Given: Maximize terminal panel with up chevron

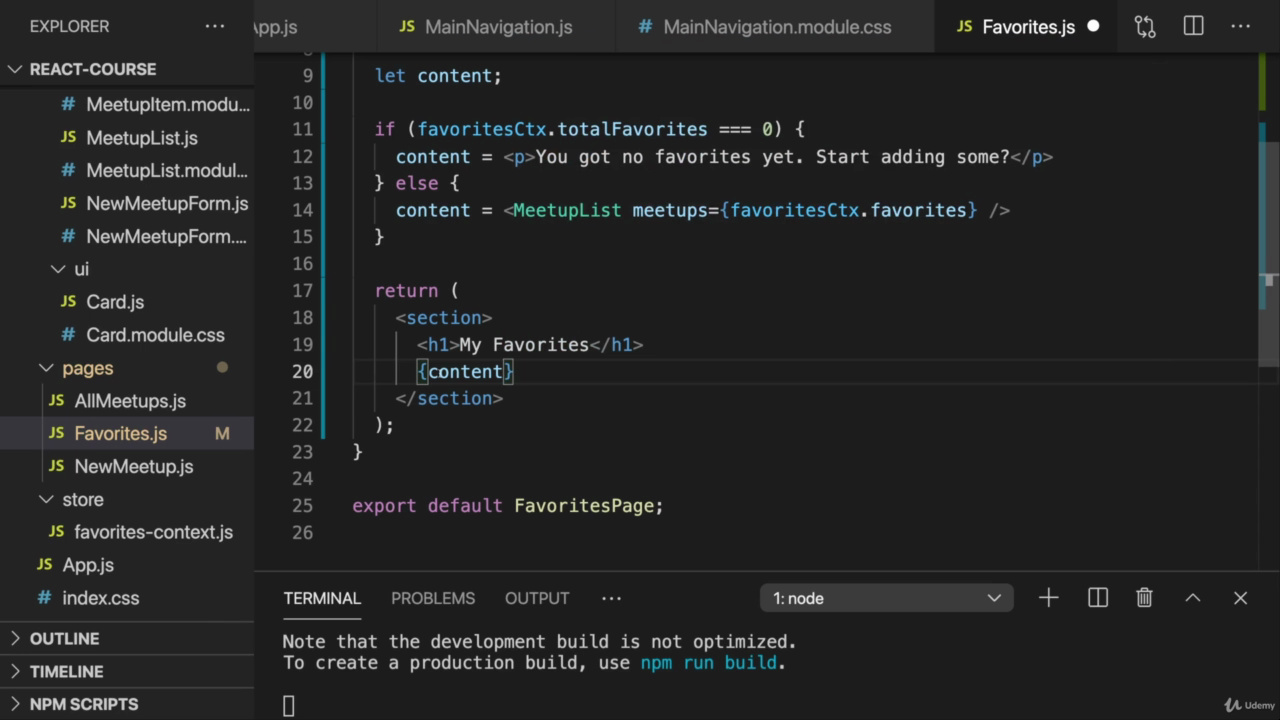Looking at the screenshot, I should tap(1193, 598).
